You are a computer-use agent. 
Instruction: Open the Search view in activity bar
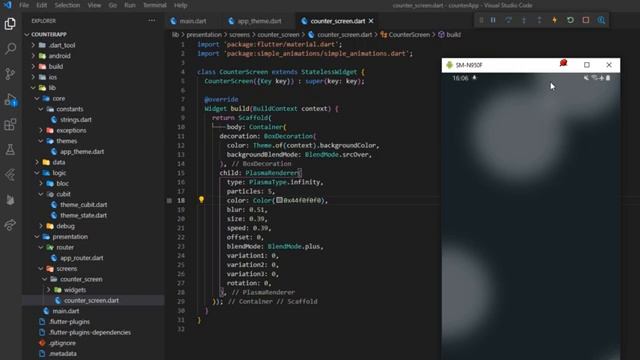[10, 49]
